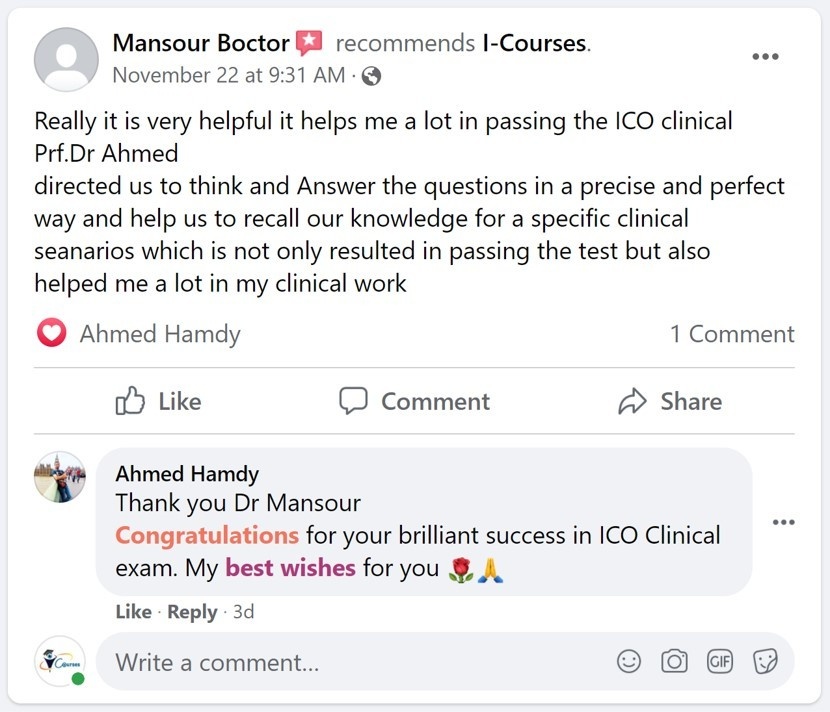The width and height of the screenshot is (830, 712).
Task: Open the emoji picker in comment box
Action: point(629,661)
